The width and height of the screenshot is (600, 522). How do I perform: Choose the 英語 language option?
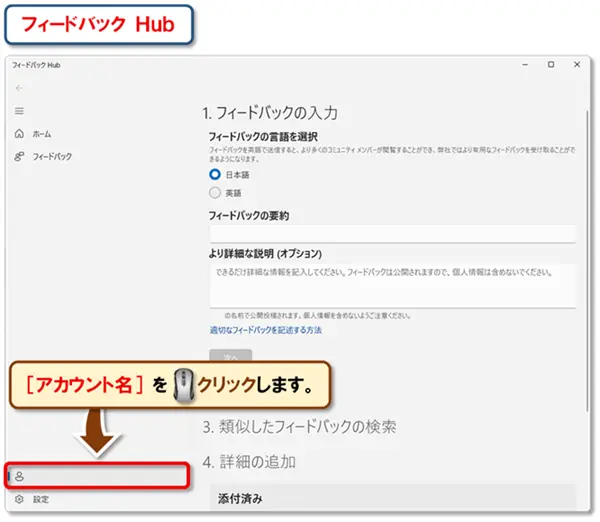click(x=215, y=192)
